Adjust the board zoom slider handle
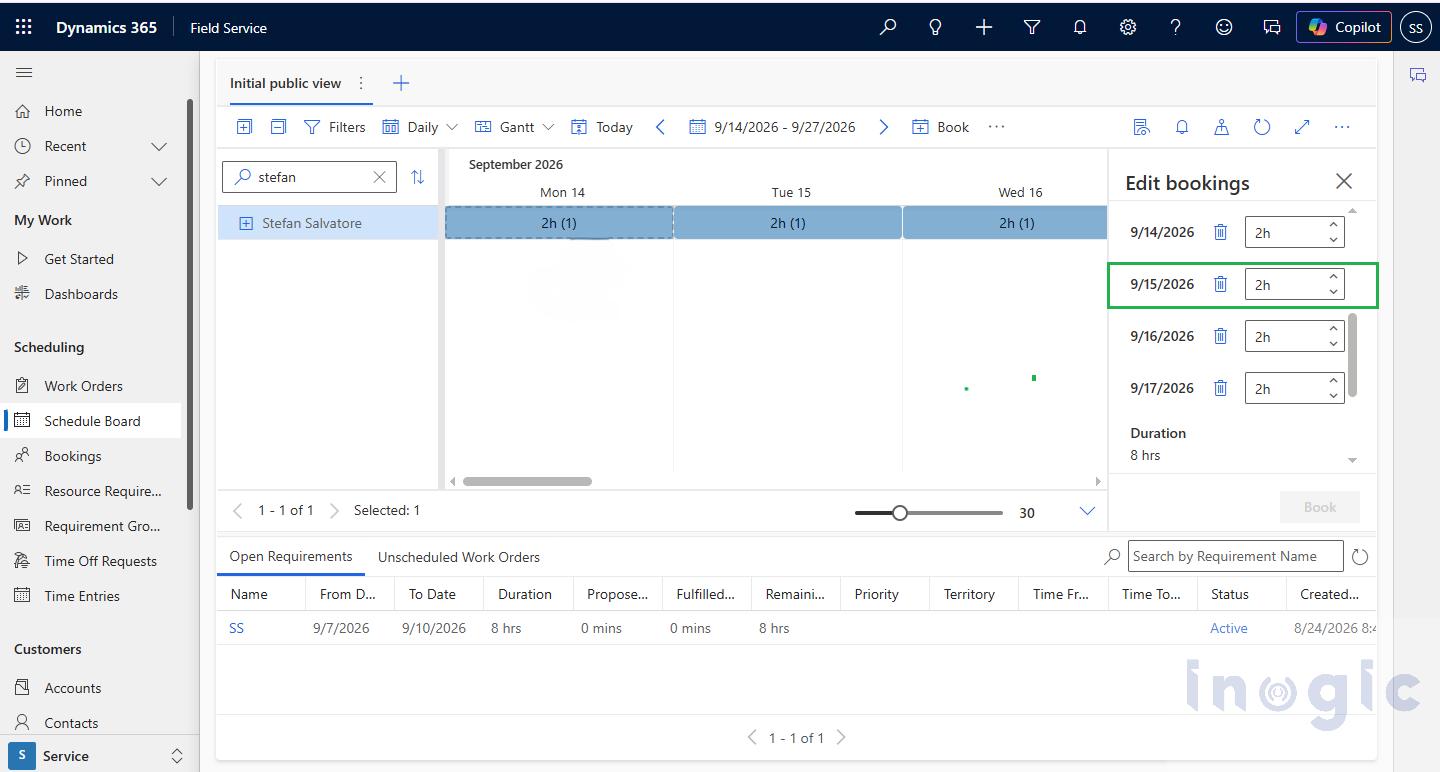1440x772 pixels. pos(900,513)
